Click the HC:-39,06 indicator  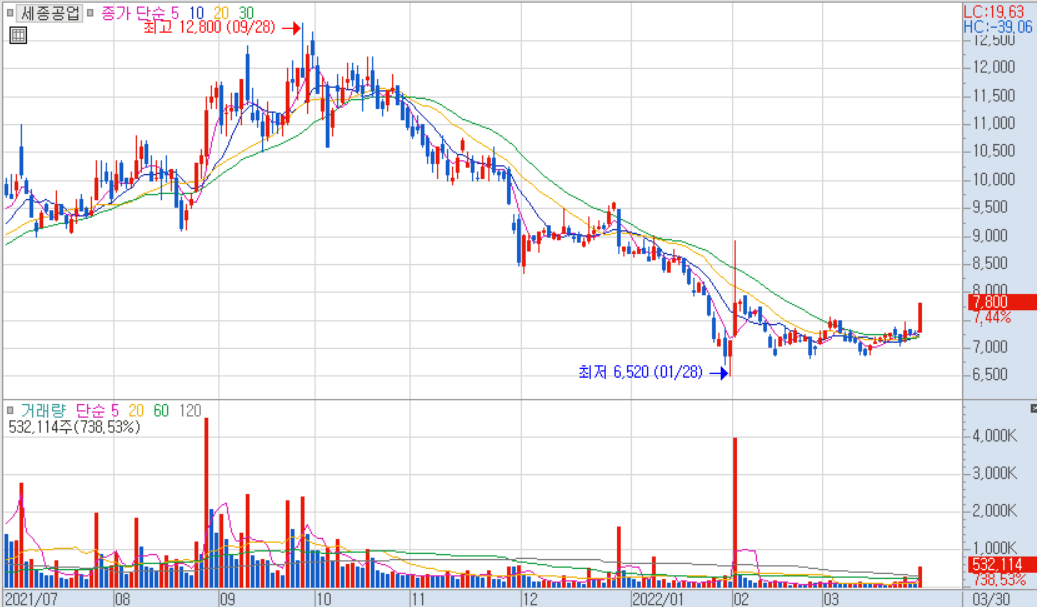point(998,26)
